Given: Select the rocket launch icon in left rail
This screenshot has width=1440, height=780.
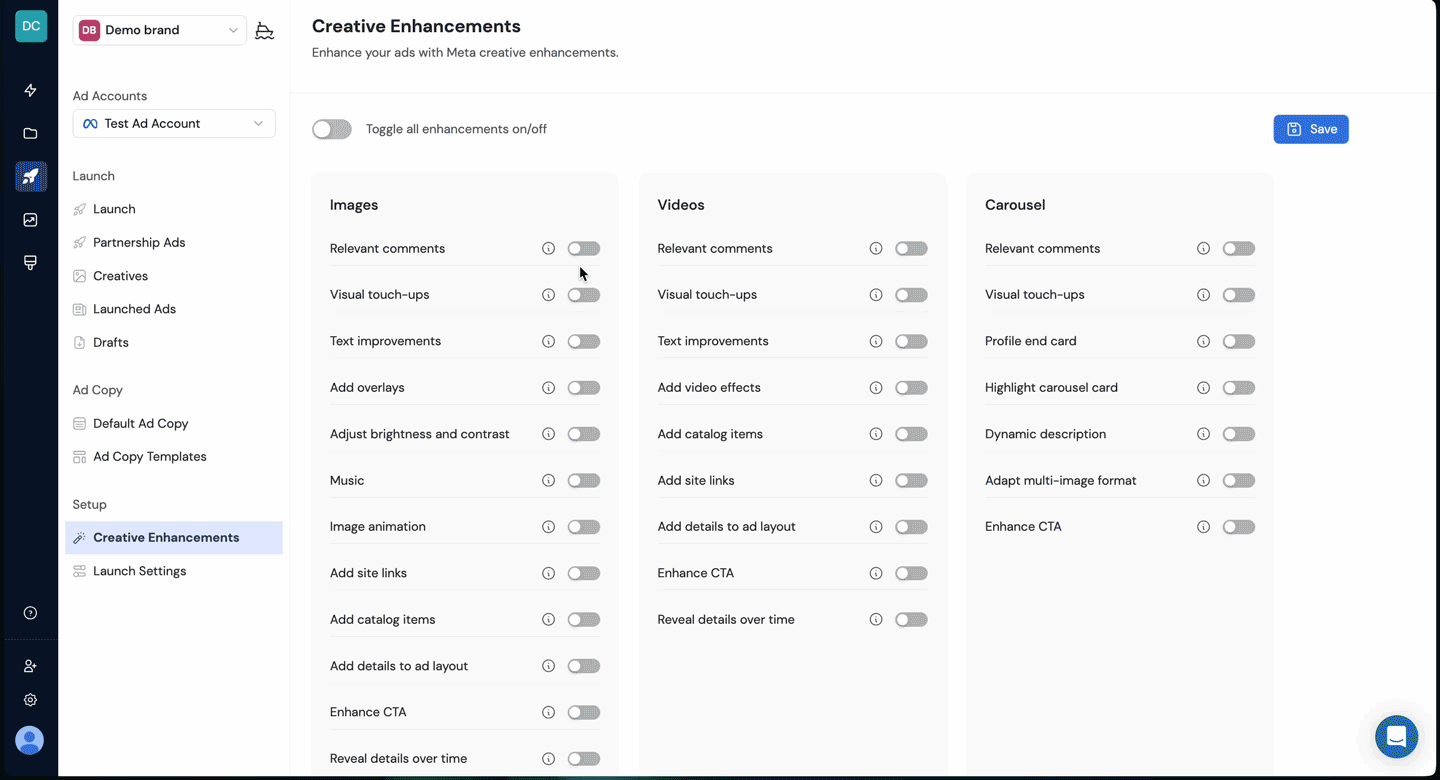Looking at the screenshot, I should point(31,176).
